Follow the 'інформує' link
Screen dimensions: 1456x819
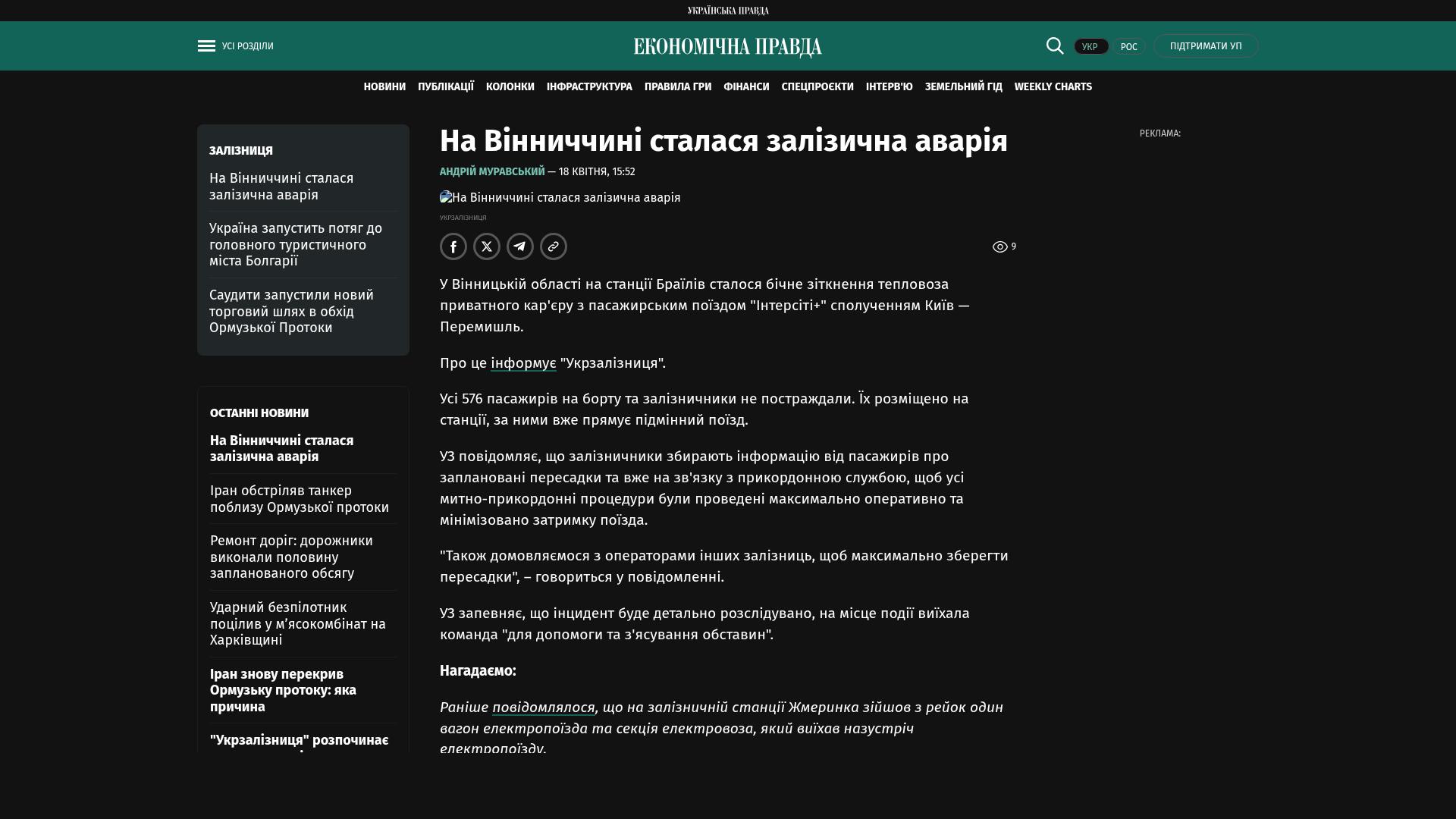coord(523,363)
